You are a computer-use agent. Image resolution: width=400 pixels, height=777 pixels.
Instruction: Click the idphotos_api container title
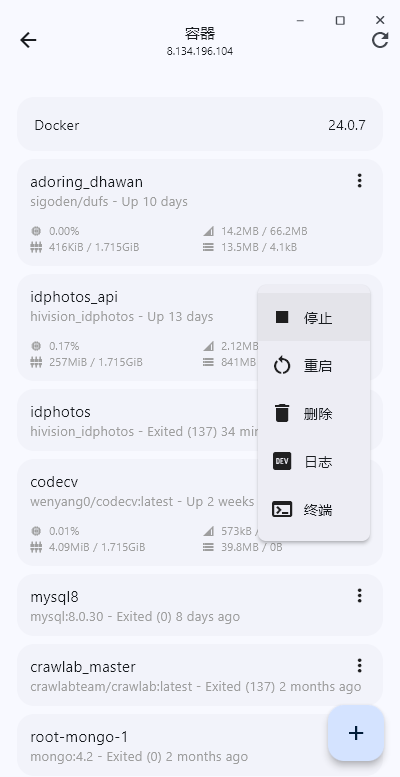pyautogui.click(x=74, y=297)
